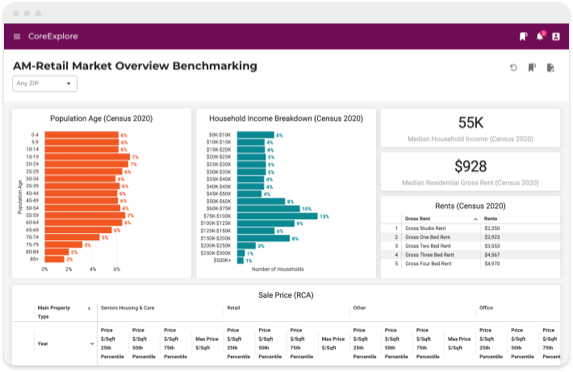Click the Rents column header
573x372 pixels.
click(x=490, y=219)
